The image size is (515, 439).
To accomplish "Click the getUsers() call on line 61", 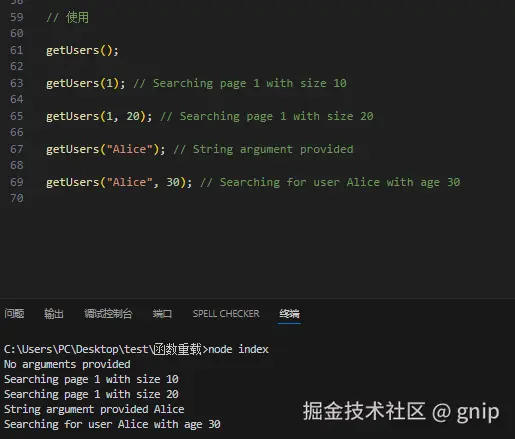I will click(82, 50).
